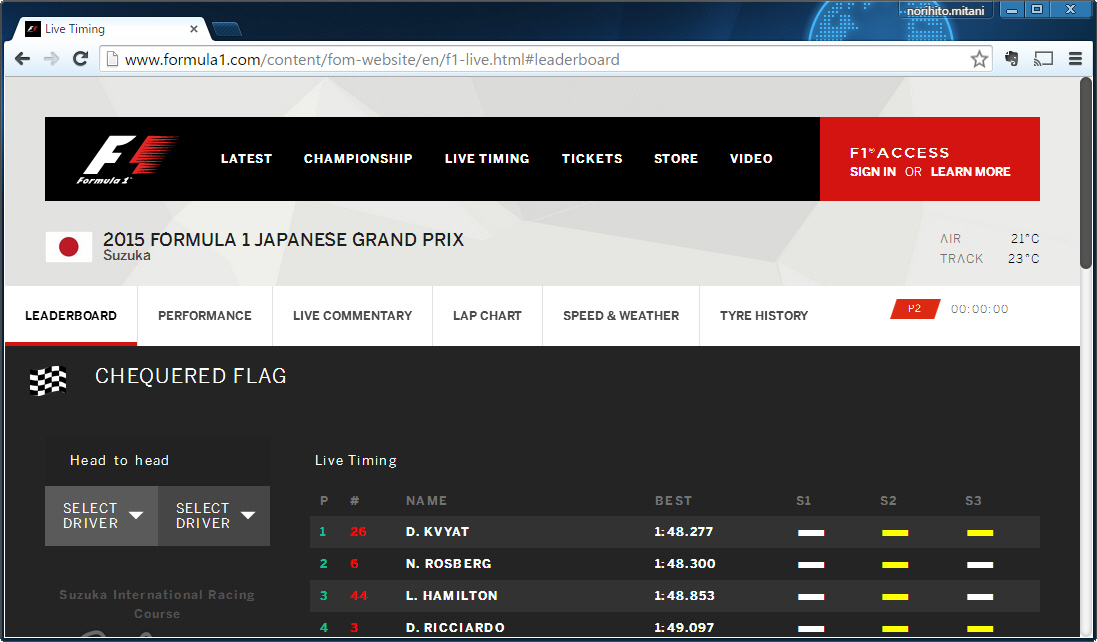Click the CHEQUERED FLAG status text

pos(191,376)
